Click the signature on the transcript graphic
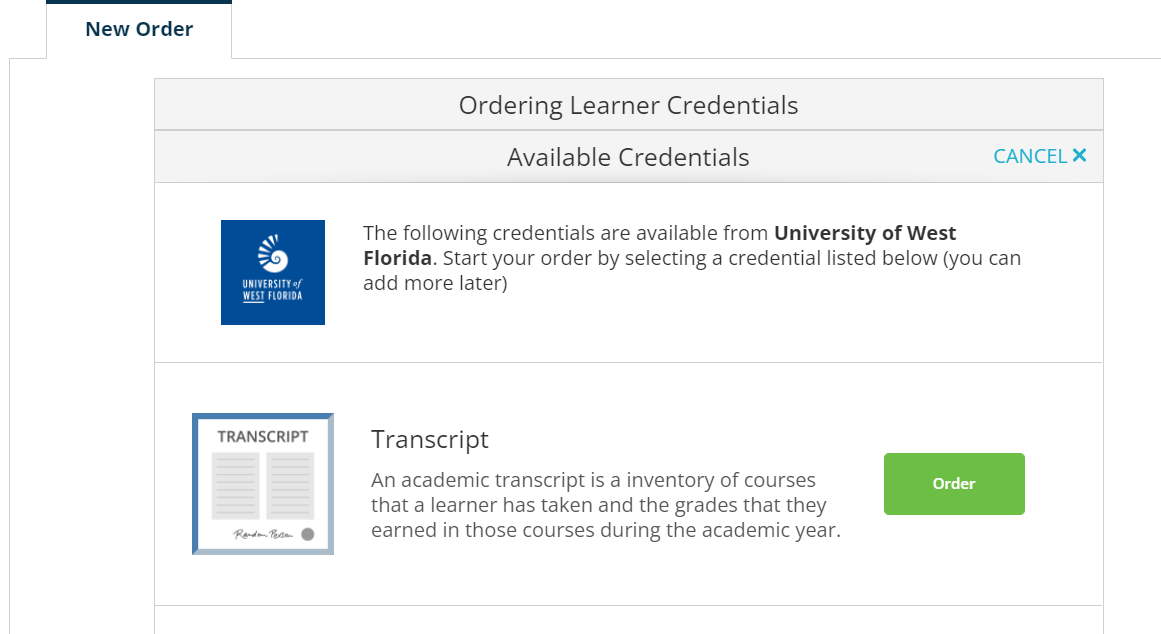The width and height of the screenshot is (1161, 634). click(263, 534)
